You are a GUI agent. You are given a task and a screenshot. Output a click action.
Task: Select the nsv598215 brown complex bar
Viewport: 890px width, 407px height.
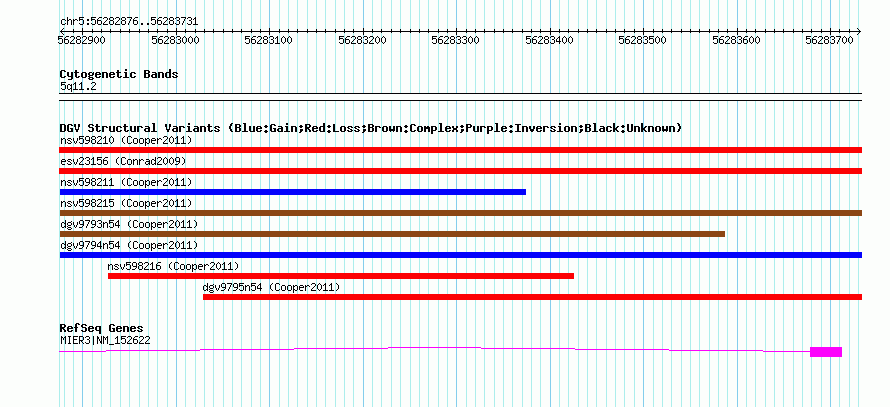pyautogui.click(x=460, y=213)
